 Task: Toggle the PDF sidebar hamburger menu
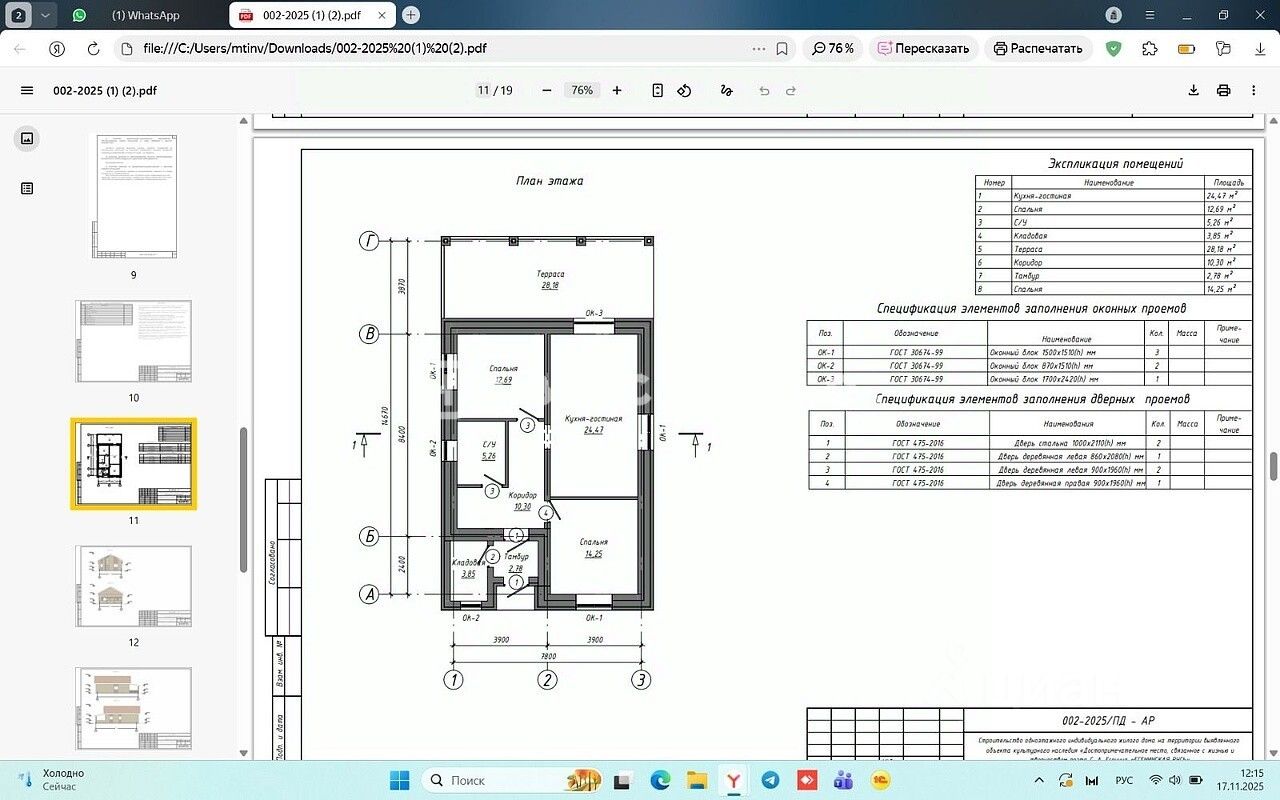point(27,90)
